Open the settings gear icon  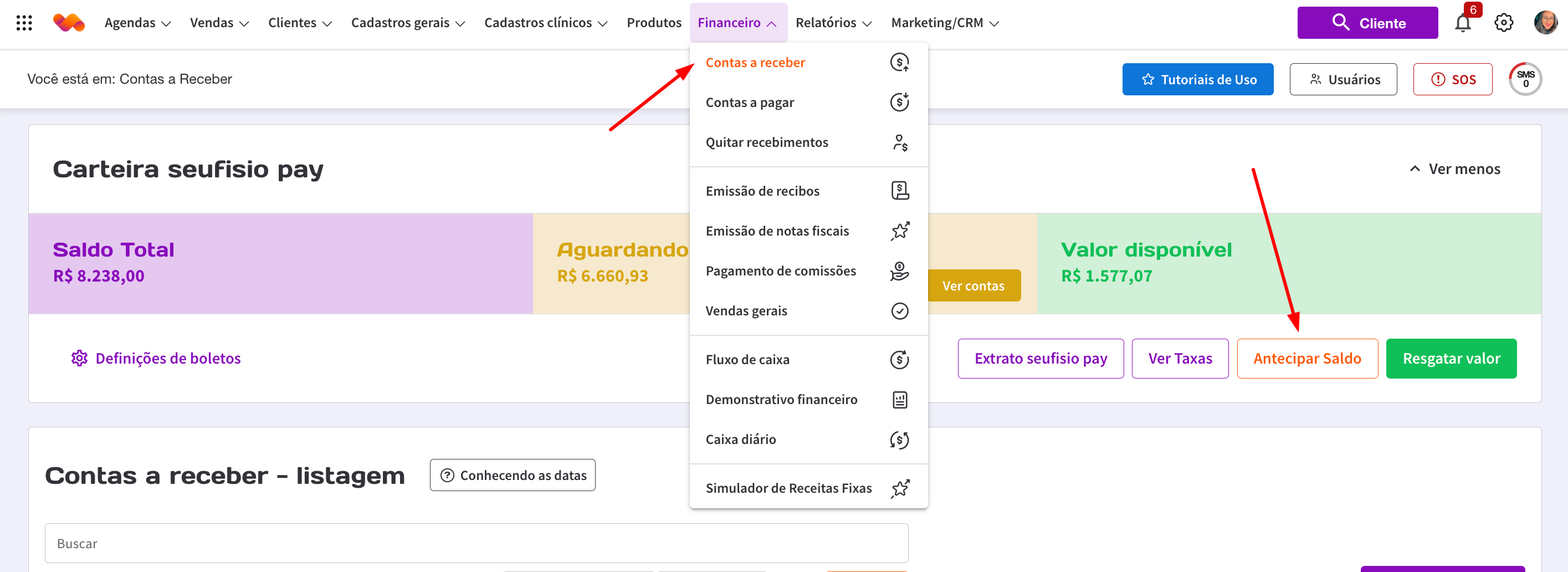point(1503,23)
